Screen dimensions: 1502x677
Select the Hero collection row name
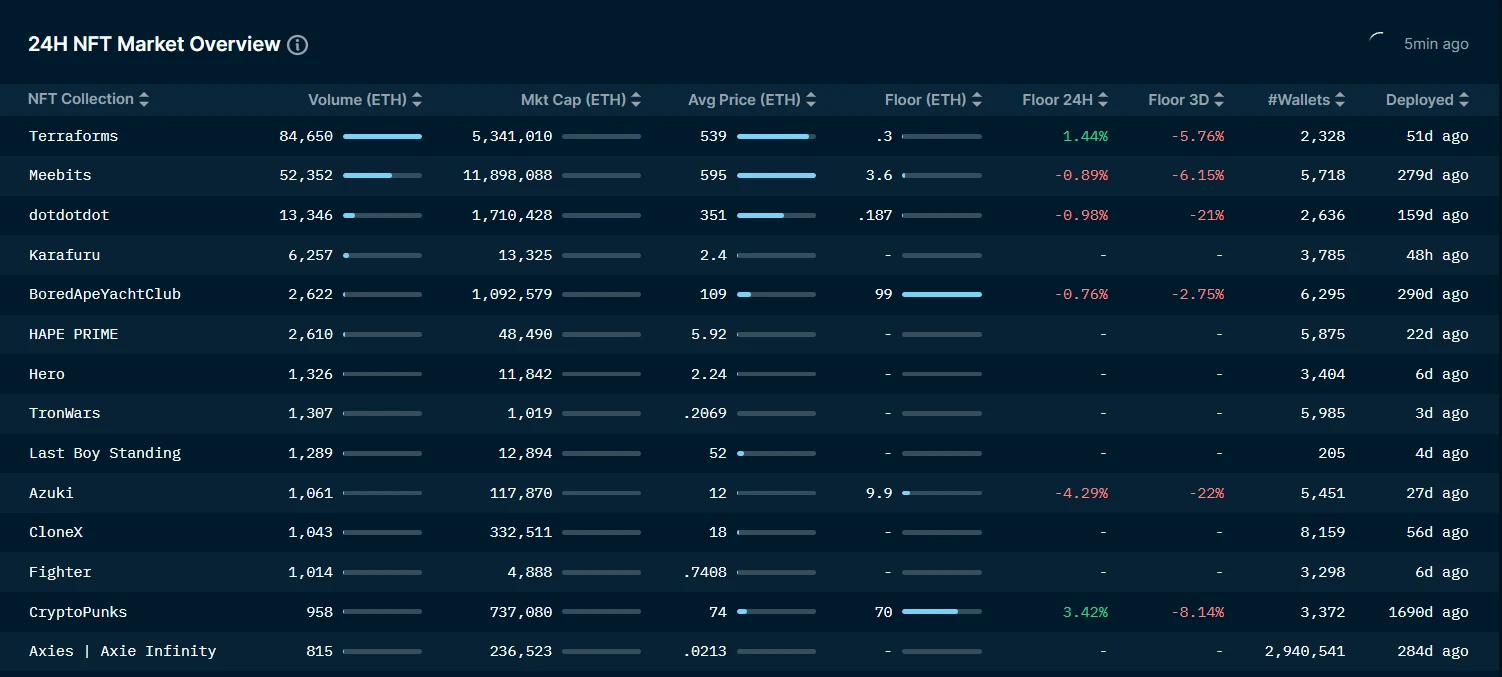(47, 374)
